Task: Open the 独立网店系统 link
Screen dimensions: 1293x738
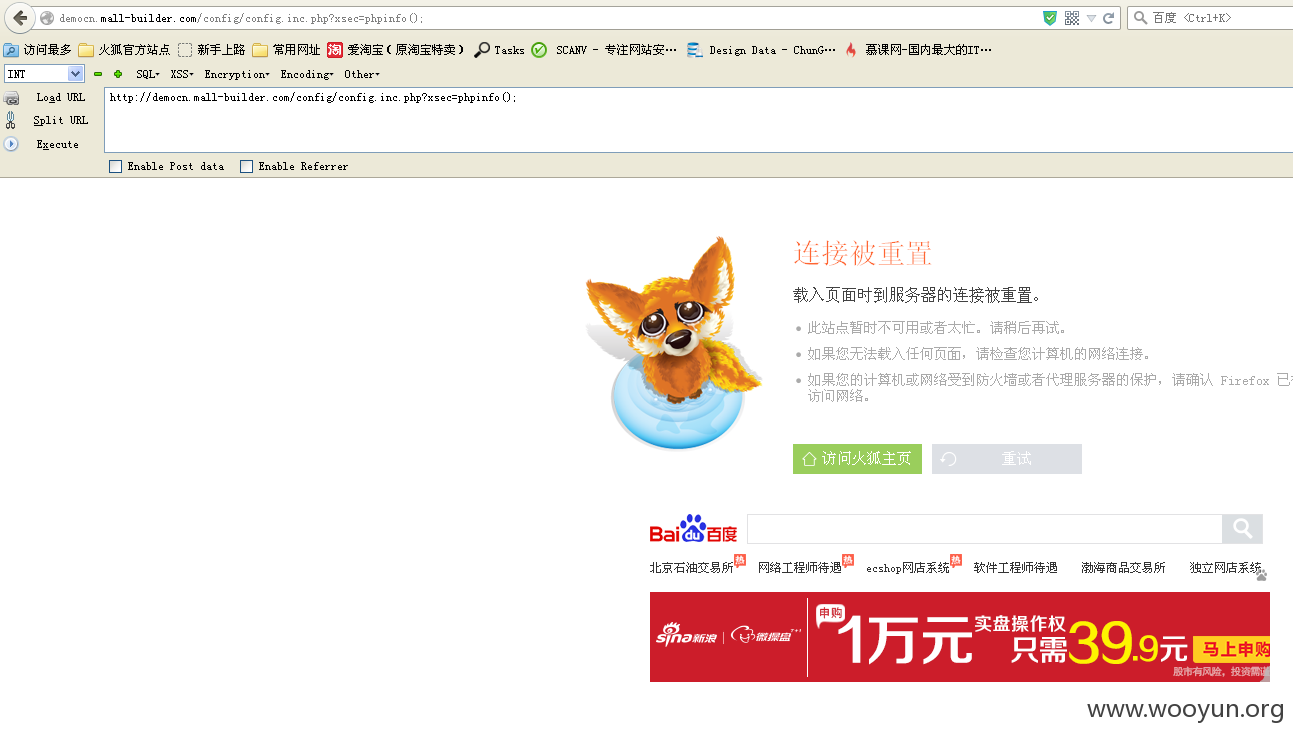Action: [1226, 568]
